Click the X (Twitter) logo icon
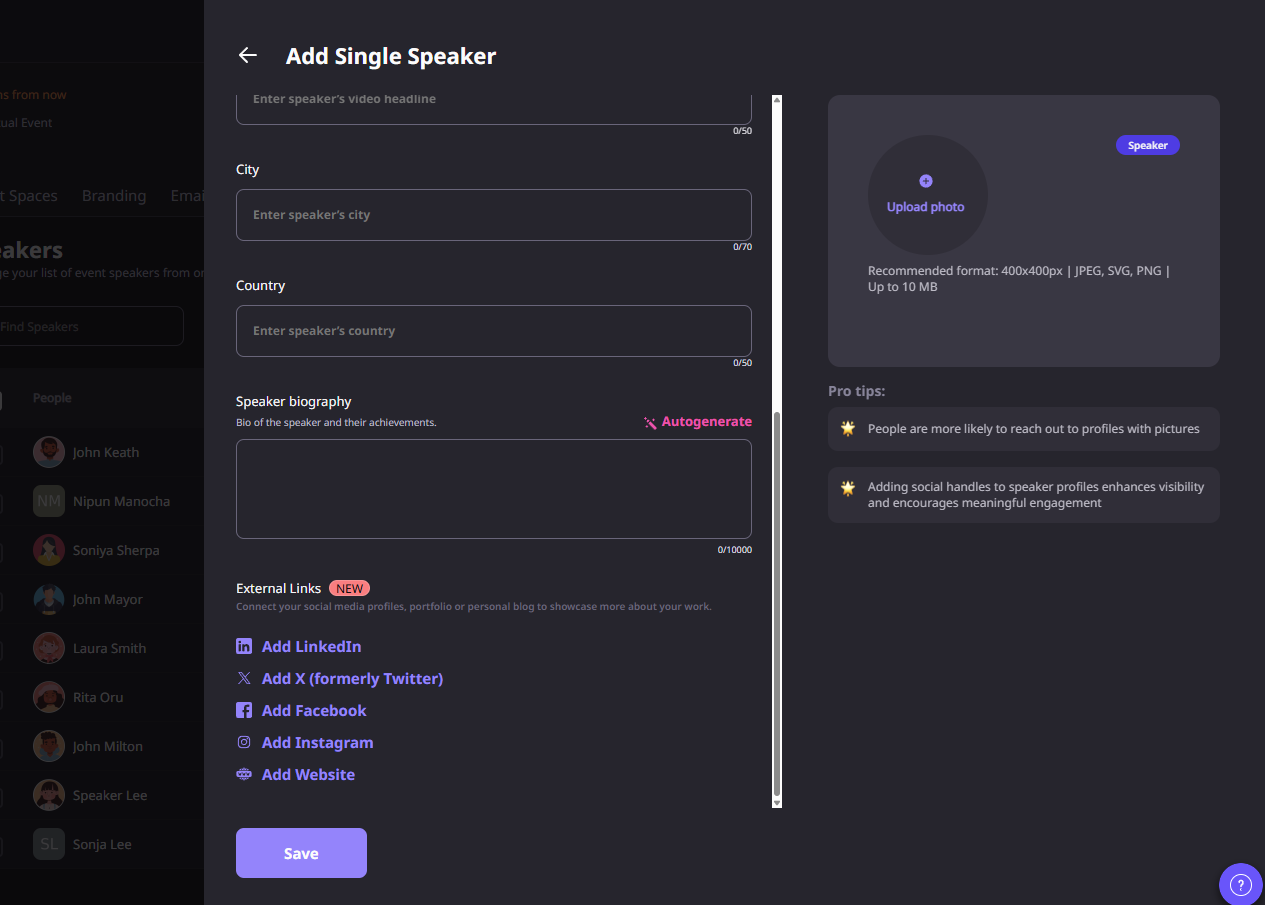This screenshot has height=905, width=1265. click(244, 679)
